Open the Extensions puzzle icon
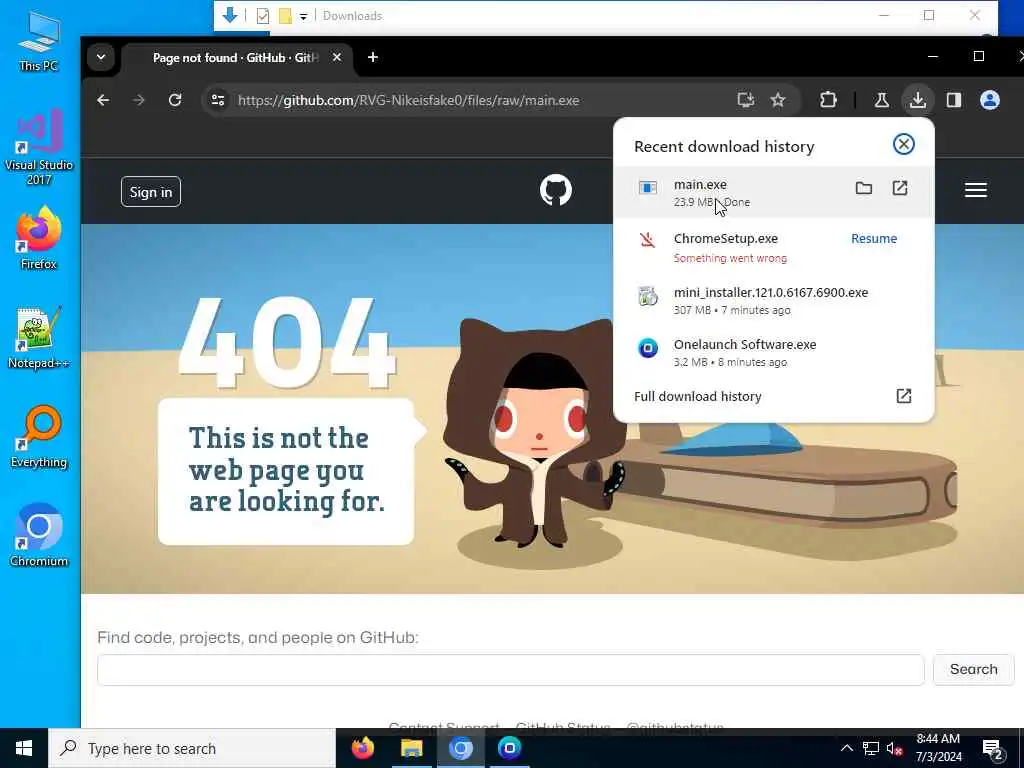The image size is (1024, 768). coord(828,100)
